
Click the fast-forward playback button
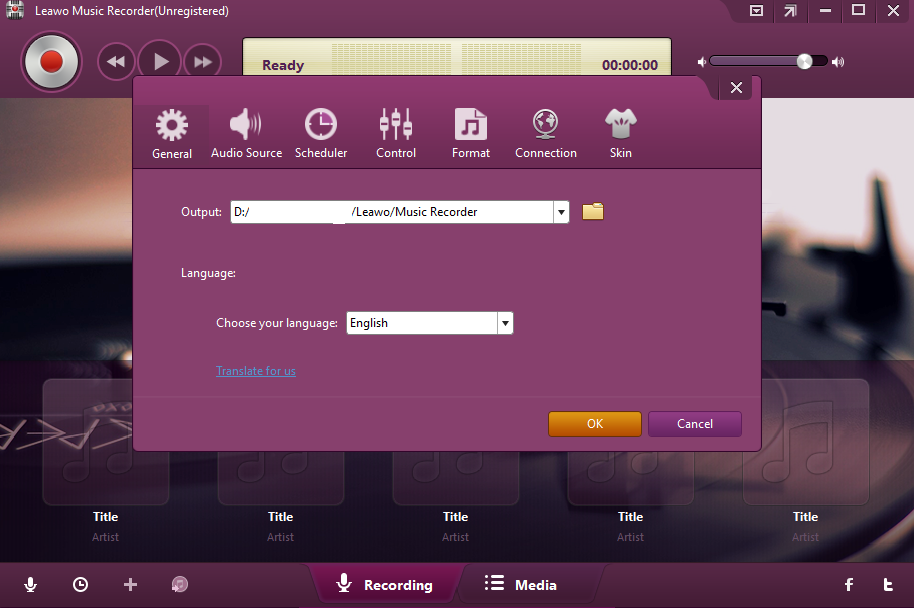[202, 61]
